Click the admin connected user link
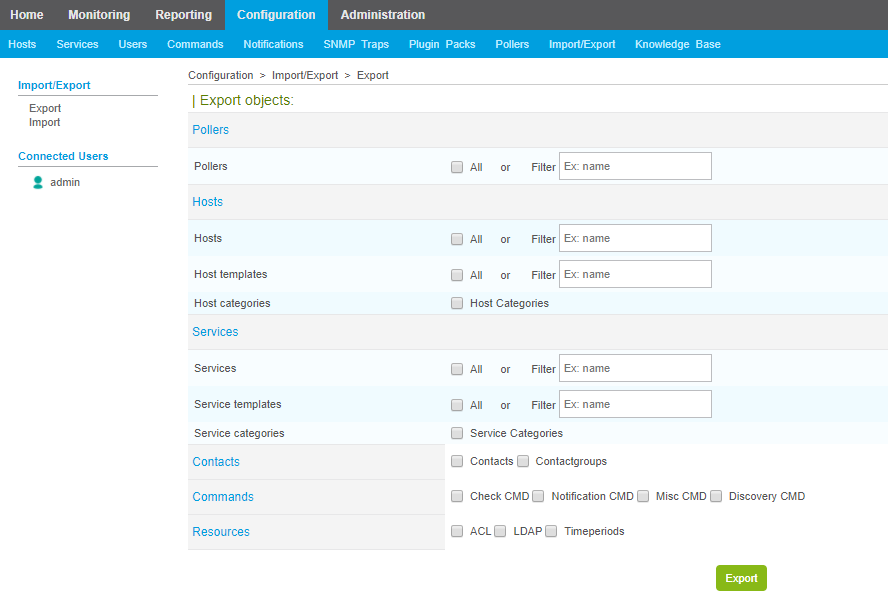The height and width of the screenshot is (609, 888). pos(65,182)
